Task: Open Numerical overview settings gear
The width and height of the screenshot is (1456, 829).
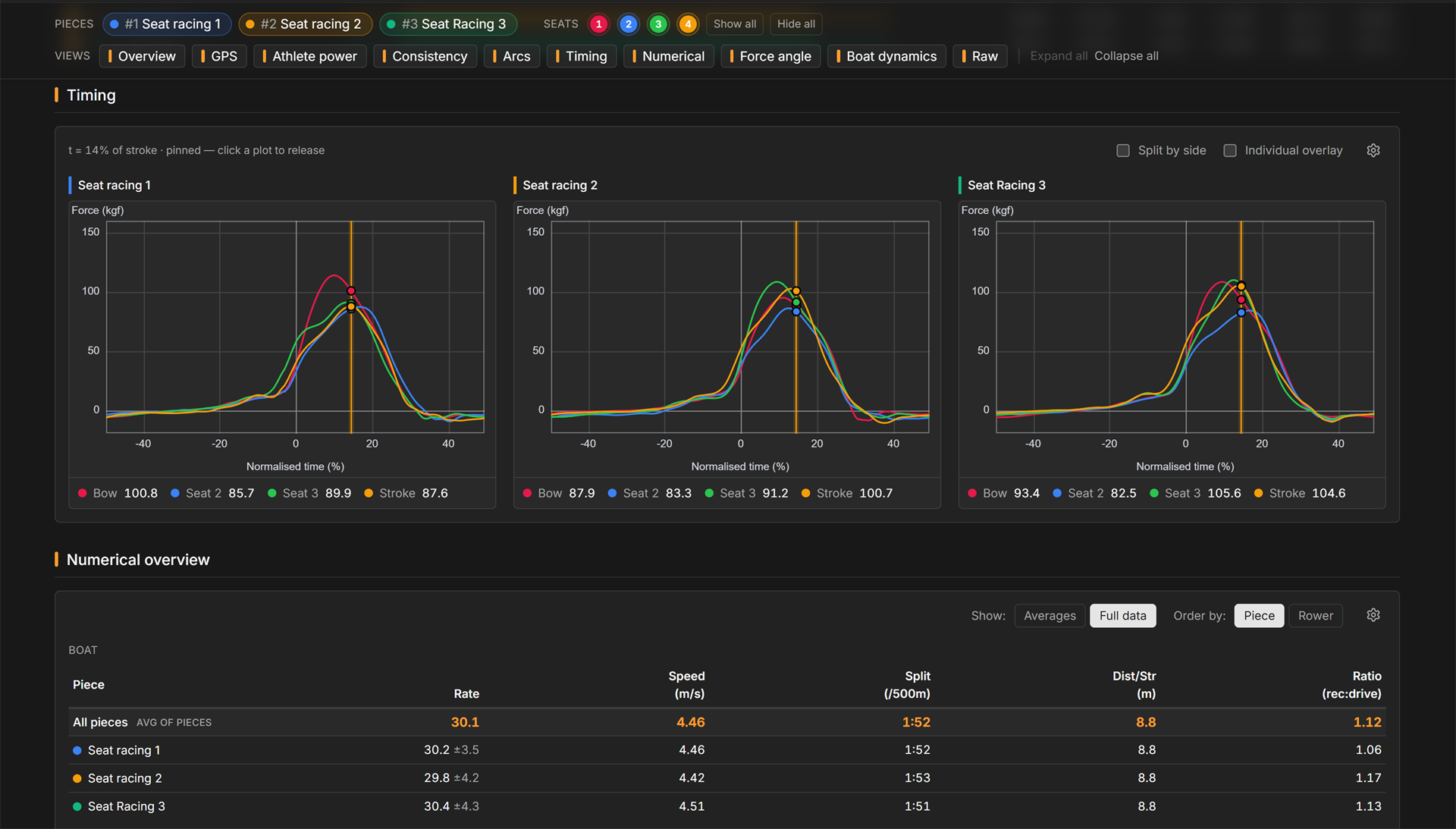Action: 1373,615
